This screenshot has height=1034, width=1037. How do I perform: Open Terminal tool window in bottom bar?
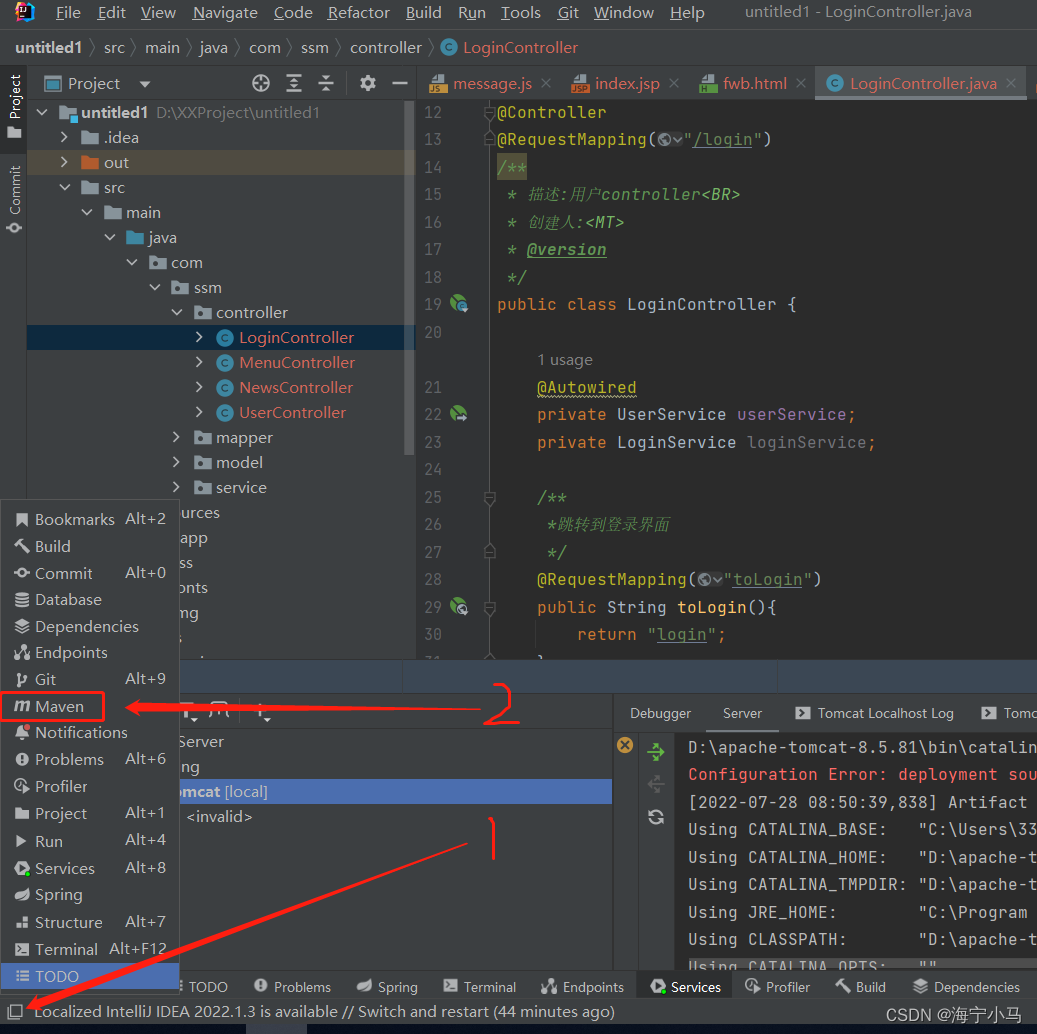pos(479,987)
